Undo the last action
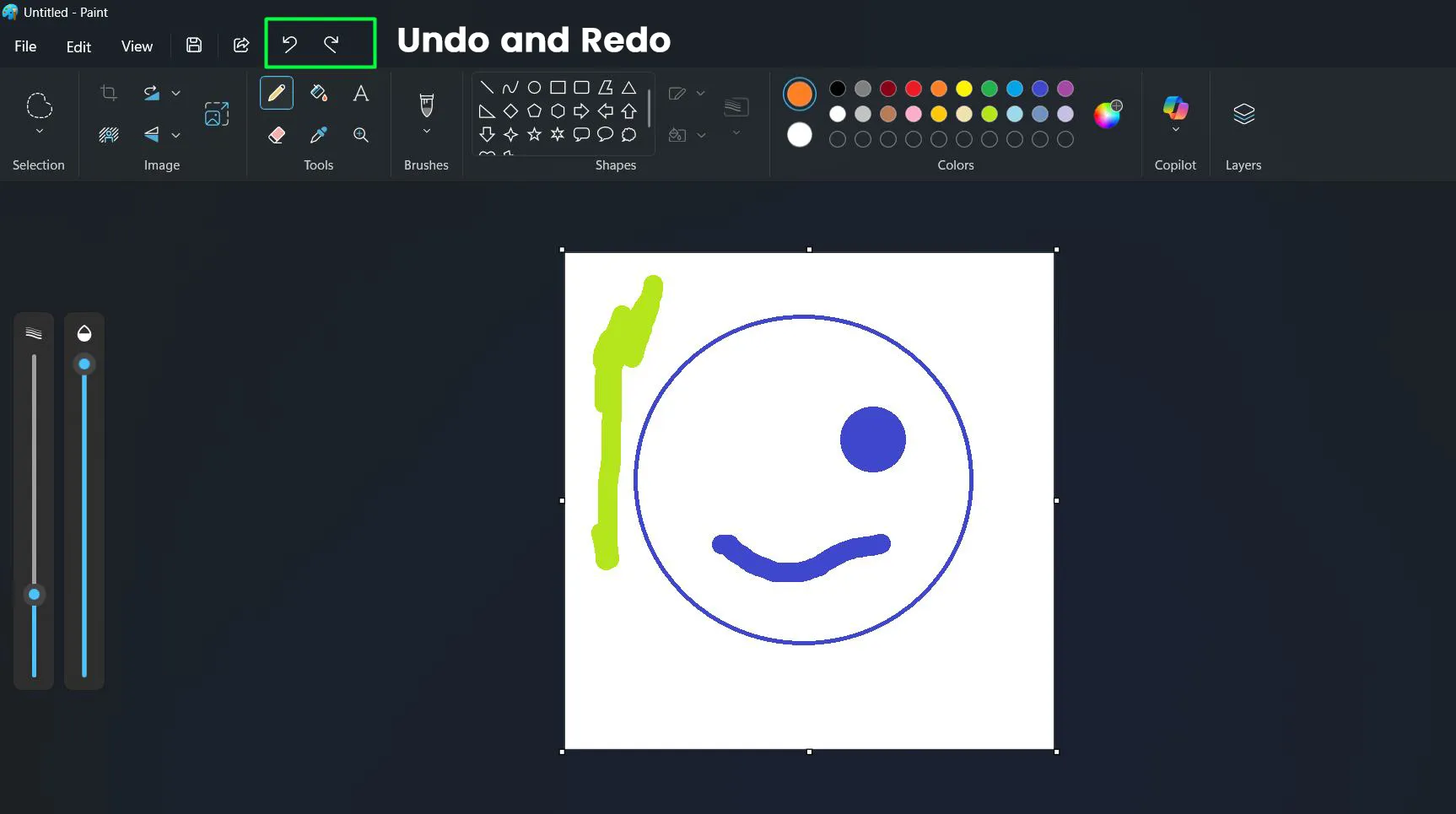 click(289, 43)
